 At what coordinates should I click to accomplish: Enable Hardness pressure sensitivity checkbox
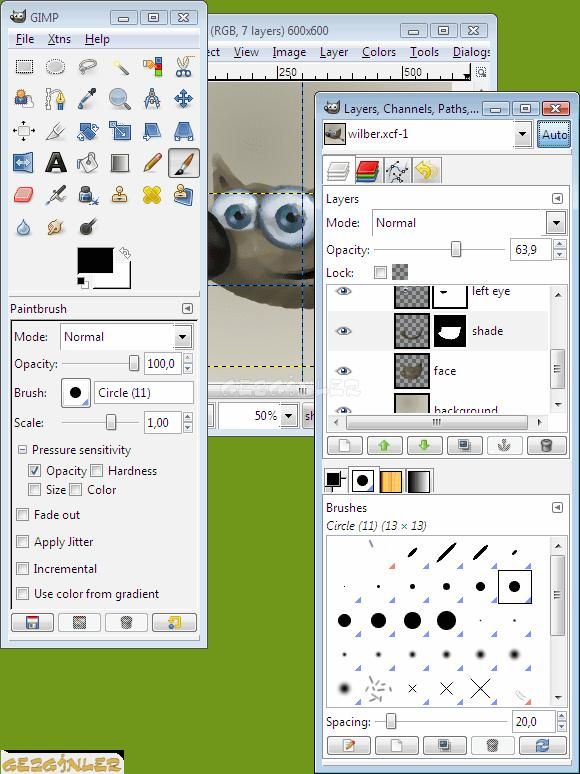[97, 470]
